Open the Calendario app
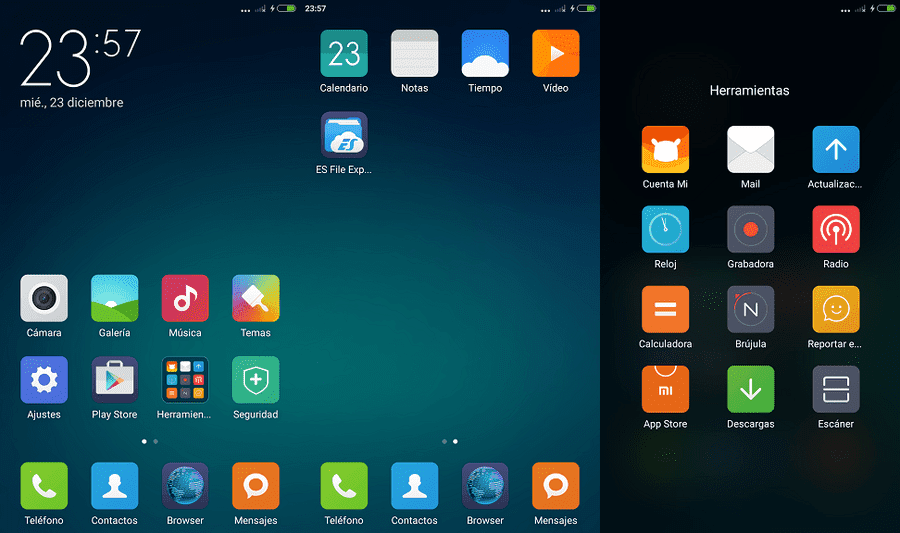 coord(344,53)
